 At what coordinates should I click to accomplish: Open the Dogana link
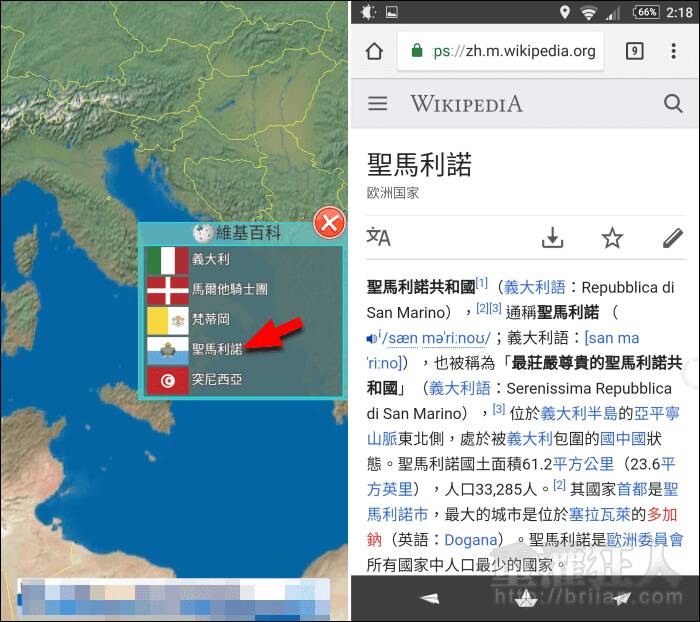pos(471,540)
